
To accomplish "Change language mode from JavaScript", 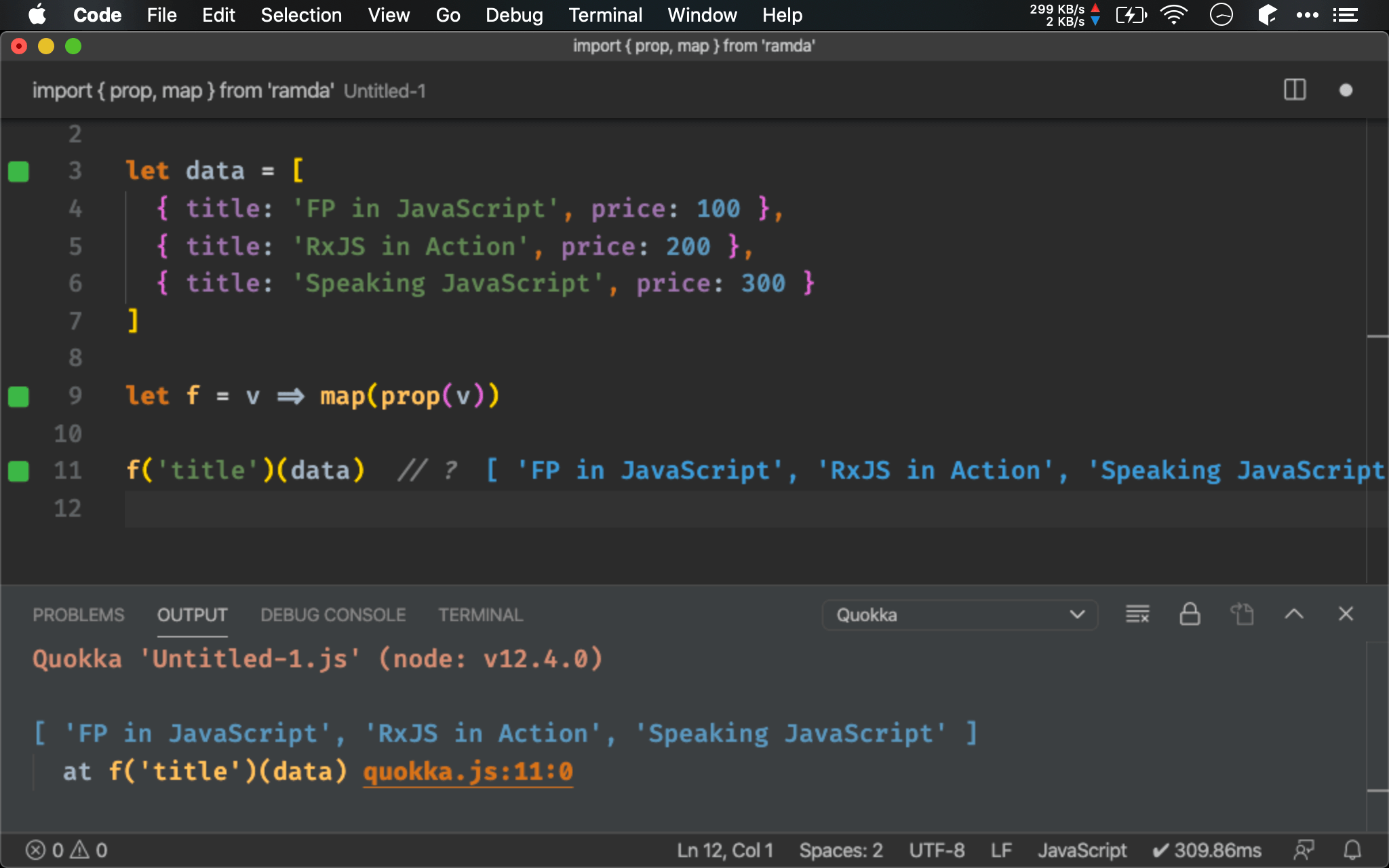I will 1082,850.
